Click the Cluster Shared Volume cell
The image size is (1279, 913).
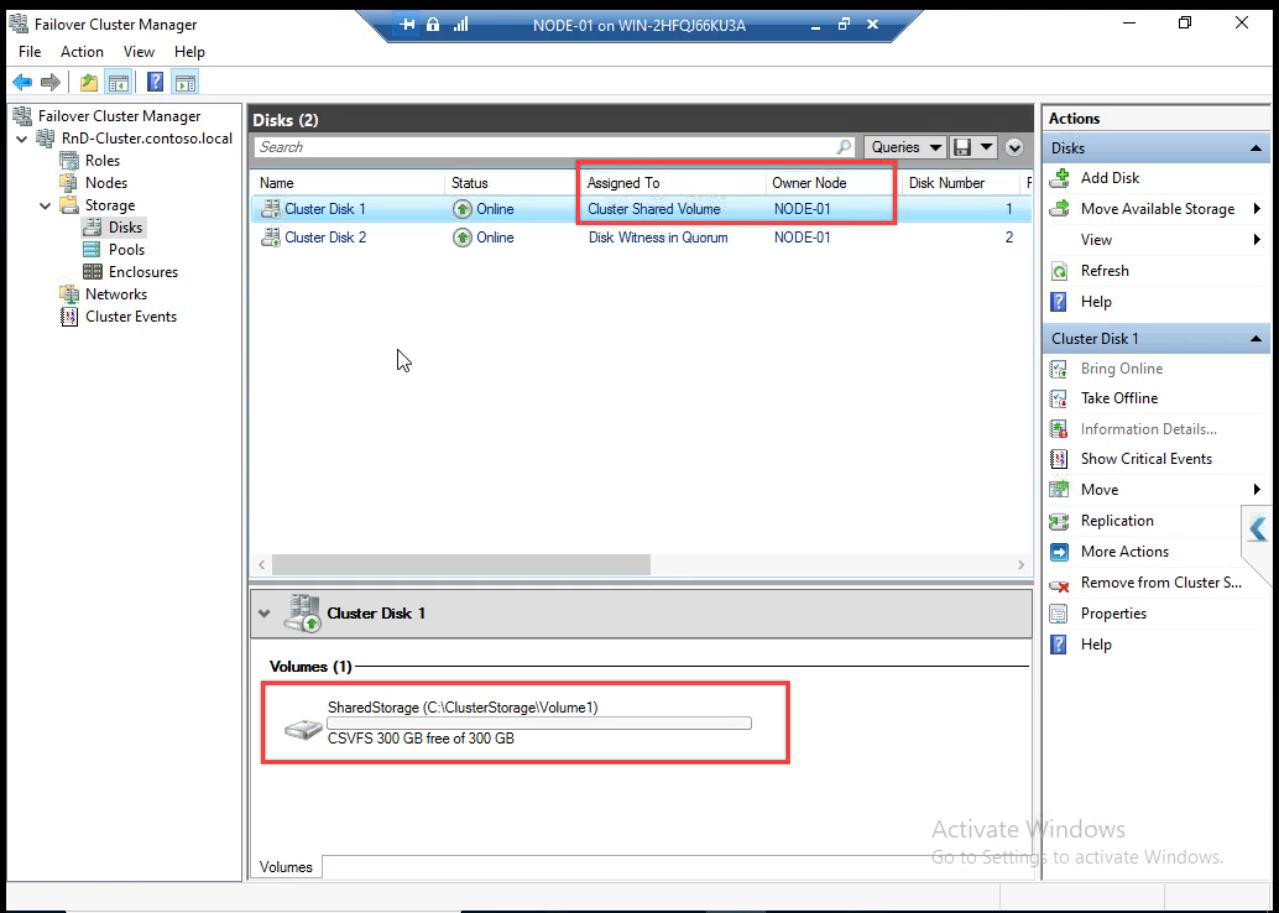tap(654, 209)
